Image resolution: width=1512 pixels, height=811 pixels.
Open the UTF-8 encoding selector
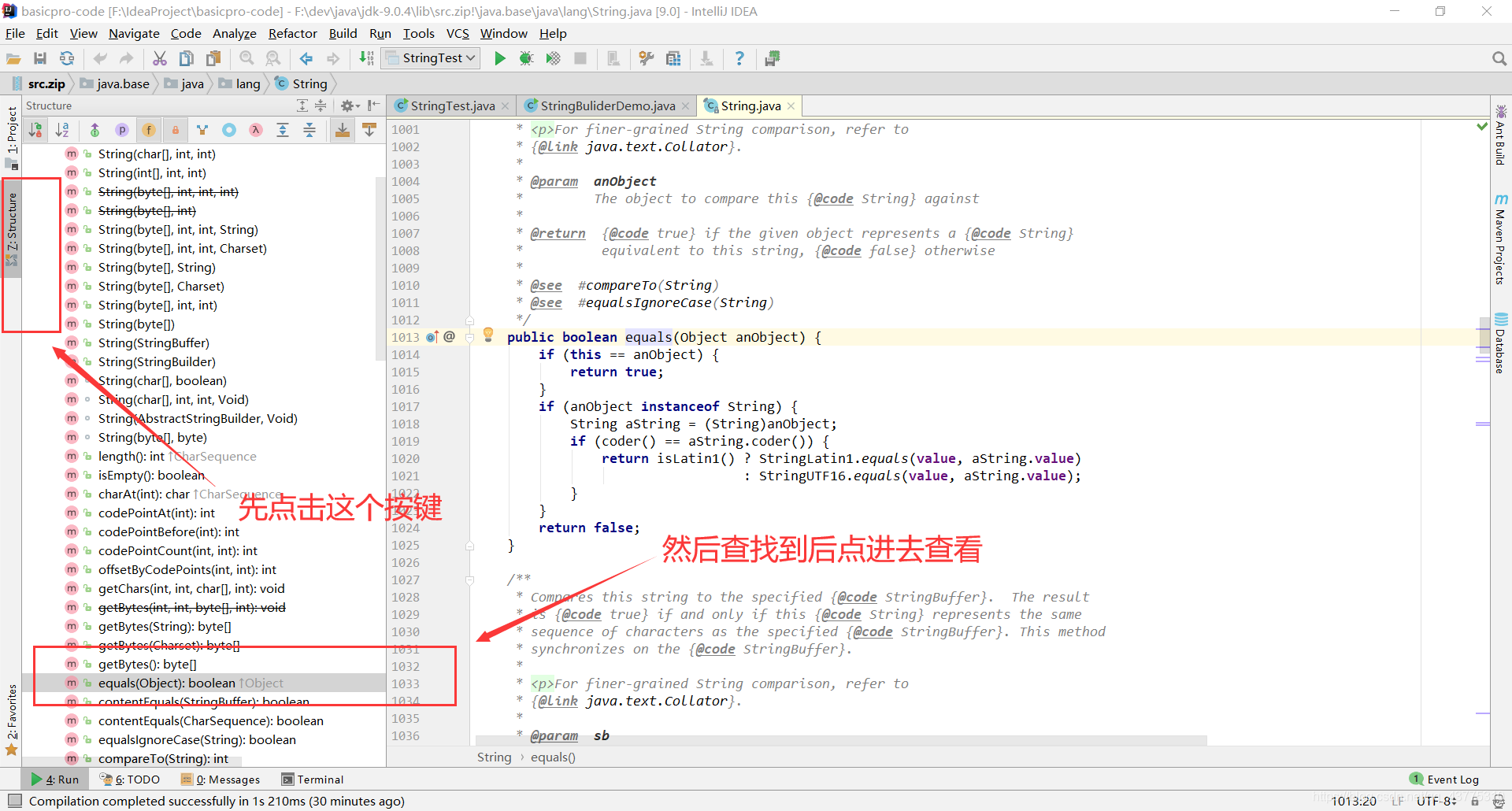(1437, 801)
